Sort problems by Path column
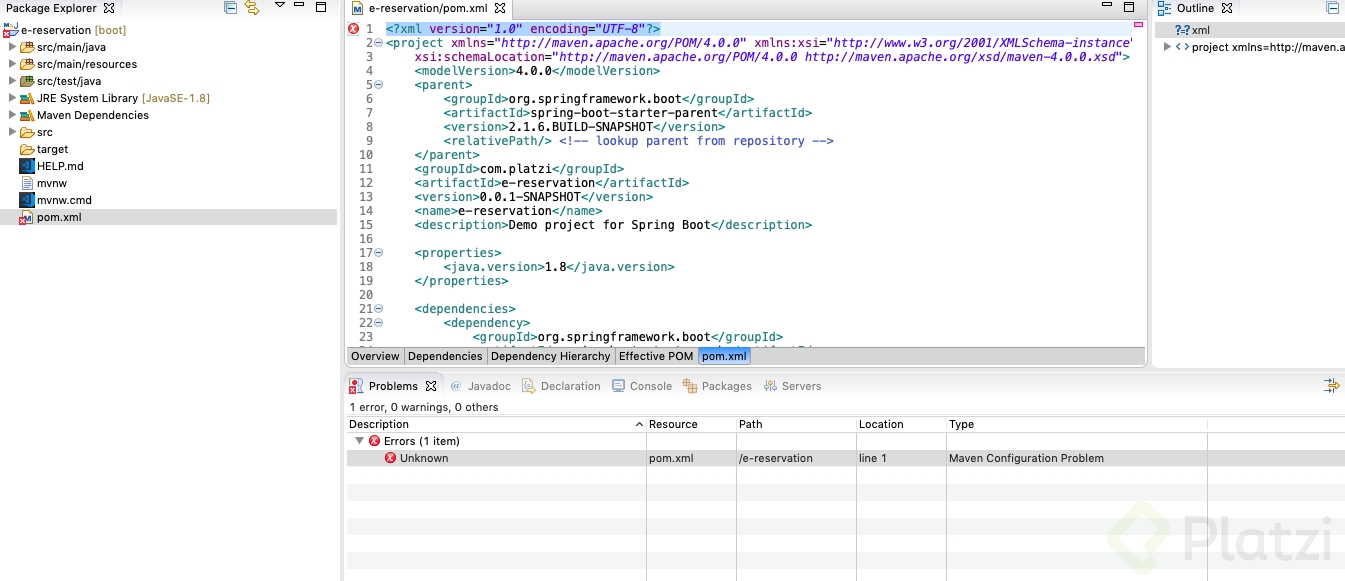The width and height of the screenshot is (1345, 581). pyautogui.click(x=796, y=424)
